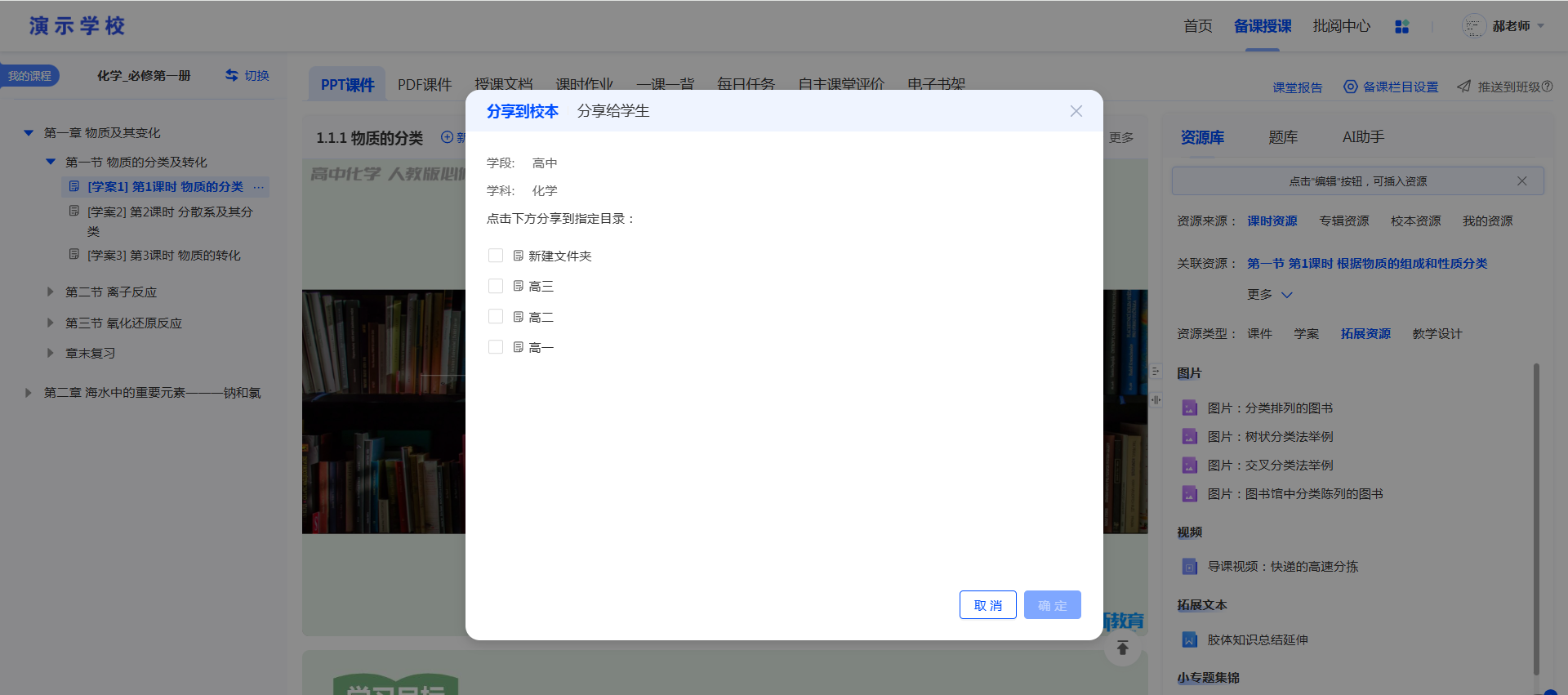Select 学案2 第2课时 分散系及其分类
1568x695 pixels.
coord(170,221)
